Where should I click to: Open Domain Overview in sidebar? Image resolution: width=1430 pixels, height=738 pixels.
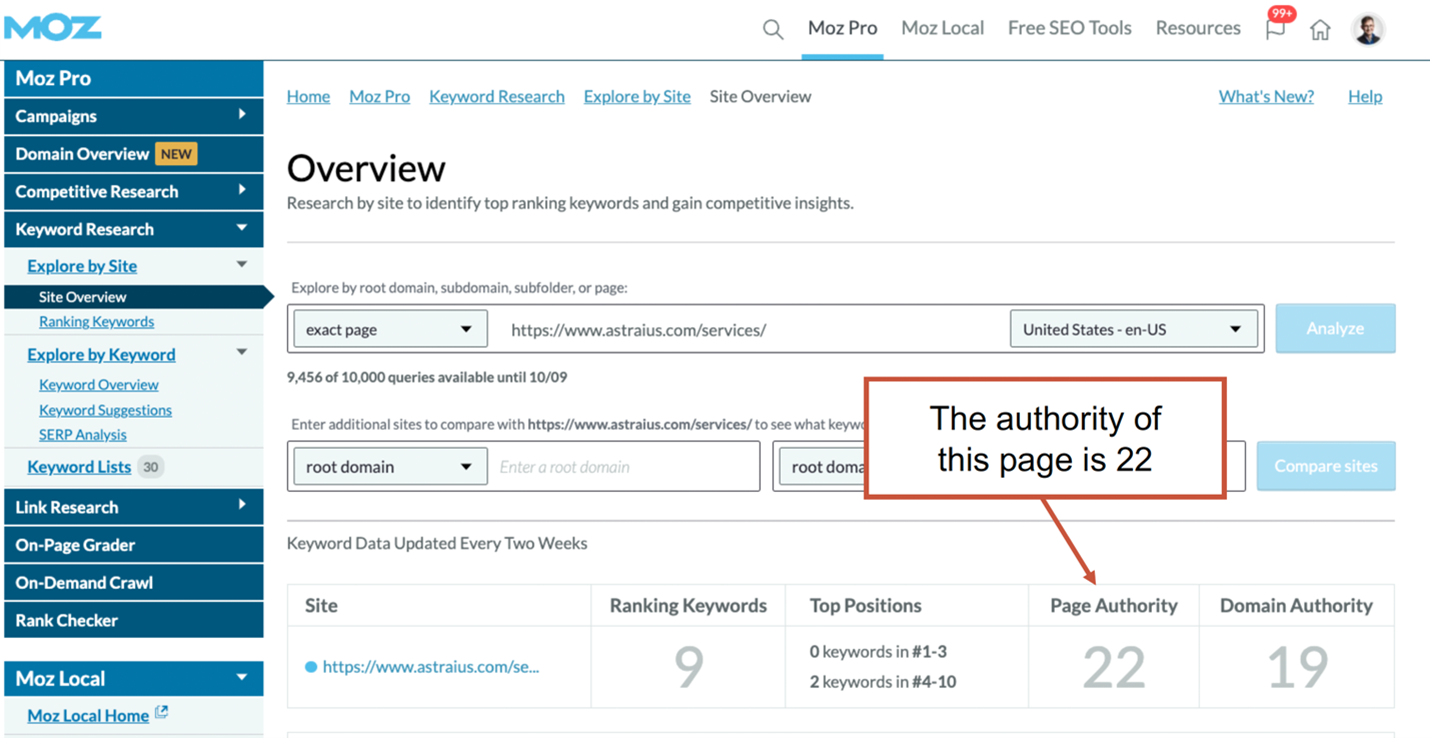coord(134,154)
